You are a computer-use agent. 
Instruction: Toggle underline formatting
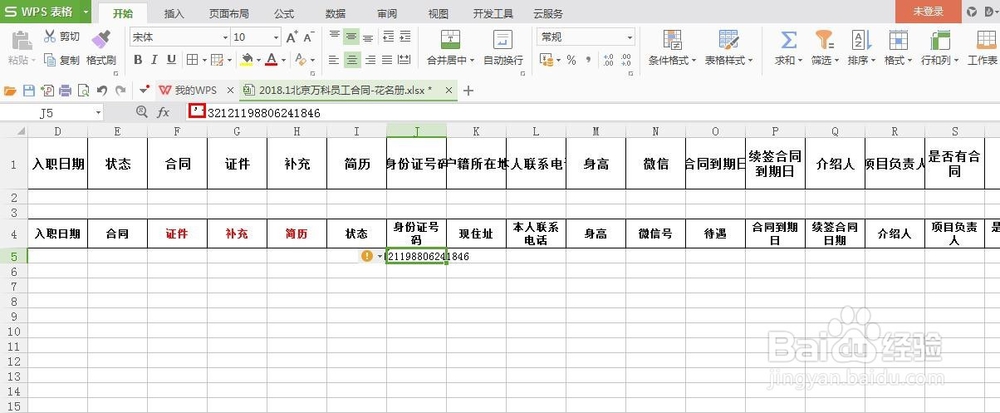point(171,60)
